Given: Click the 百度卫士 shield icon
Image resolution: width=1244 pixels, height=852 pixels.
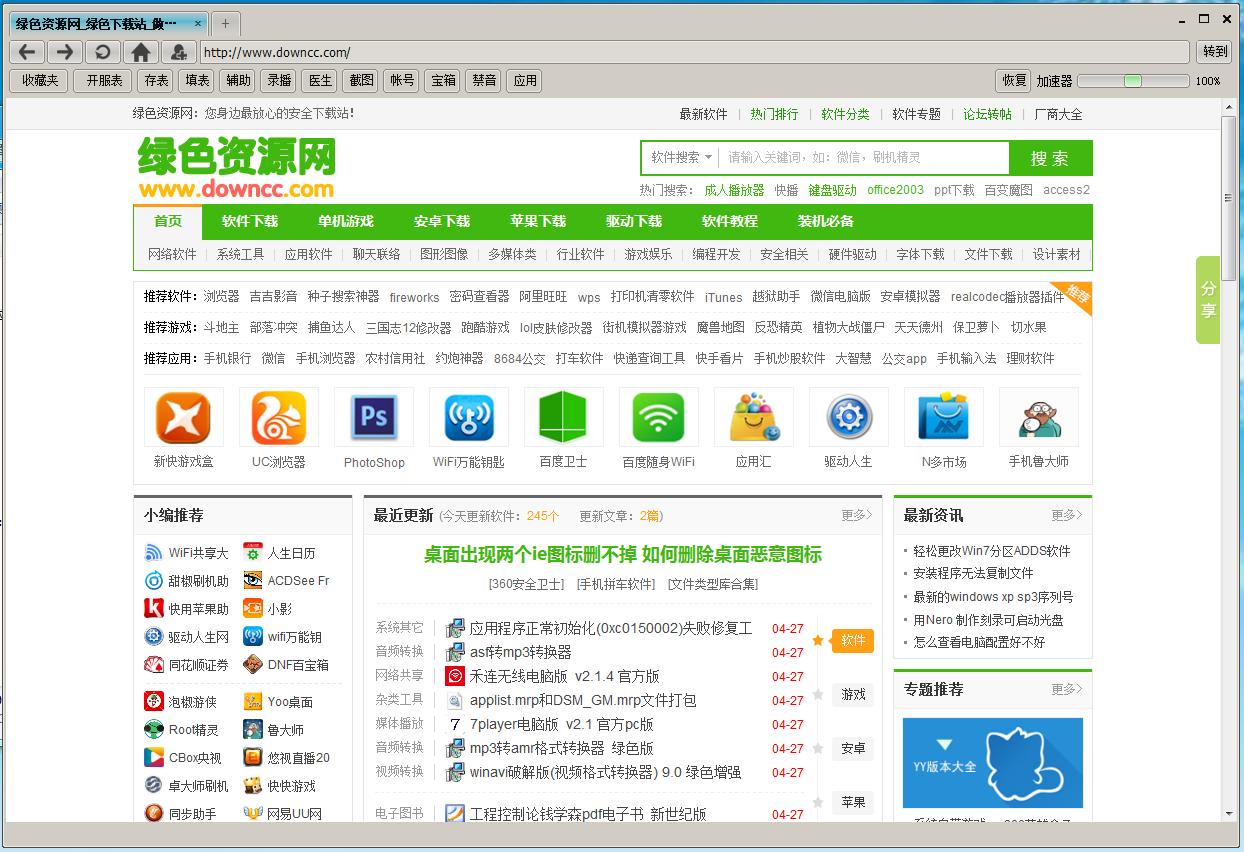Looking at the screenshot, I should [563, 416].
